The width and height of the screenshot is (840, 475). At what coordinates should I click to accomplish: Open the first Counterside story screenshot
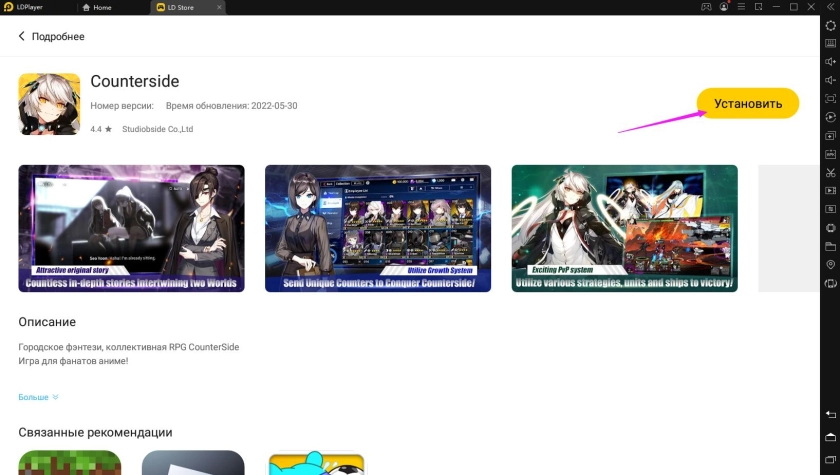coord(131,228)
